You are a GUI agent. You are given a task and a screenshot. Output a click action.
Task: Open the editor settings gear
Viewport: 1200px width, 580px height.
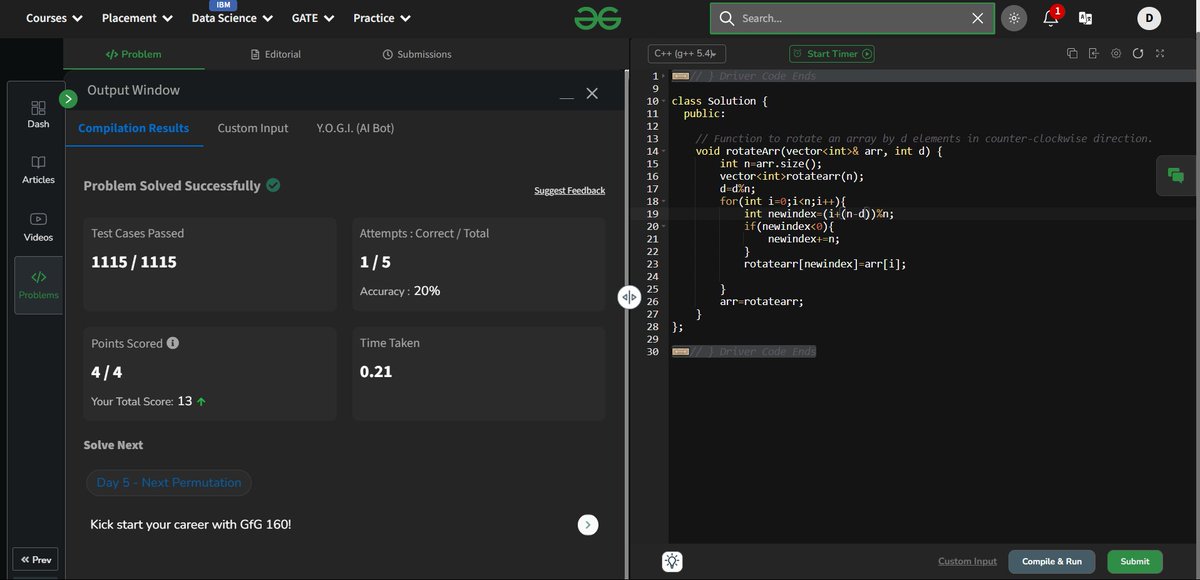click(1116, 54)
